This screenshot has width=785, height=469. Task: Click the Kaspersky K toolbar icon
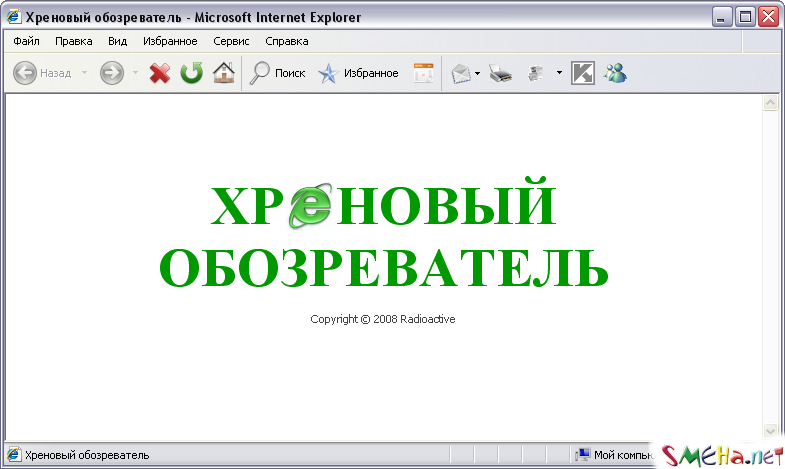pyautogui.click(x=583, y=73)
